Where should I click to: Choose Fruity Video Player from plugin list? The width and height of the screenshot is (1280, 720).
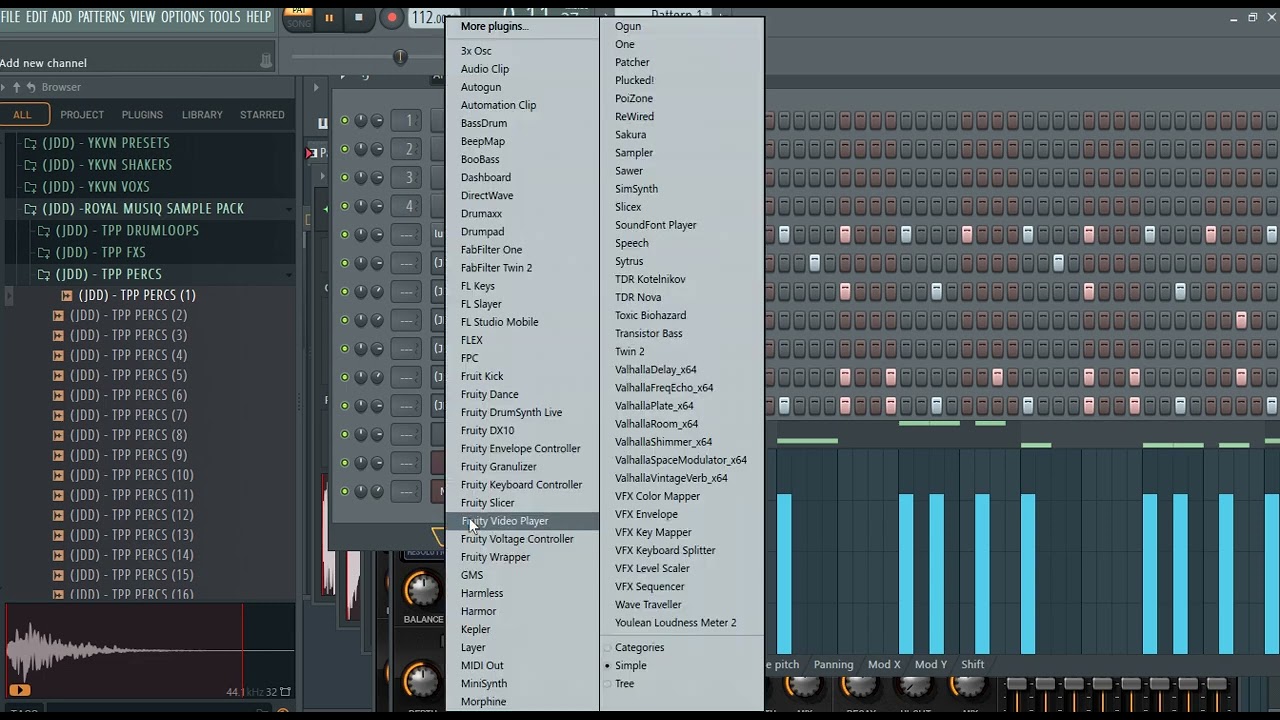click(x=522, y=521)
